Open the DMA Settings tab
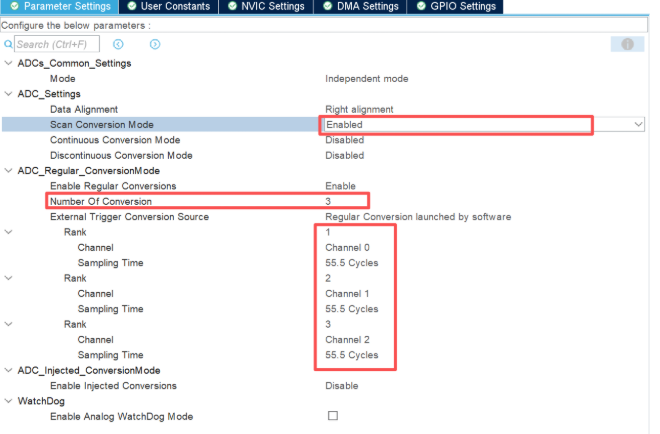 tap(360, 7)
